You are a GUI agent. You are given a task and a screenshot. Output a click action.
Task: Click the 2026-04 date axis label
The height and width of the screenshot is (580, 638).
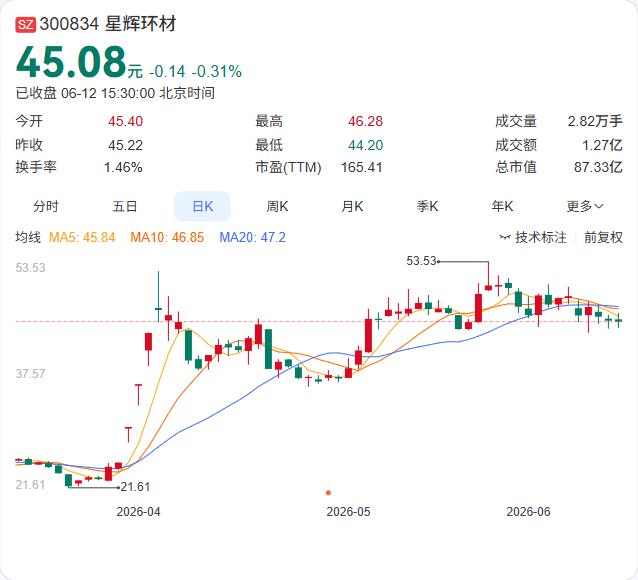click(x=138, y=512)
